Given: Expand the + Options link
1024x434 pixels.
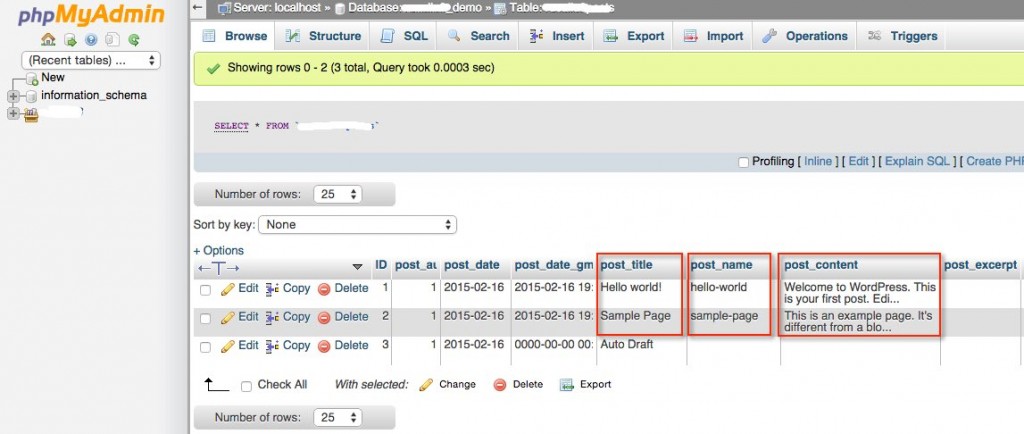Looking at the screenshot, I should pos(218,251).
